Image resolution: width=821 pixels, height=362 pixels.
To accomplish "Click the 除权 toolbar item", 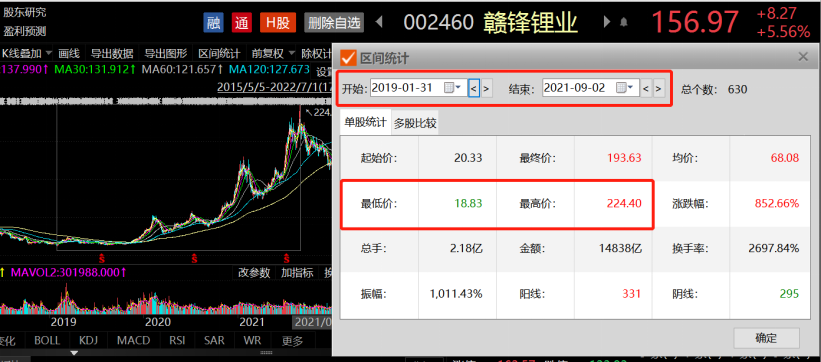I will tap(316, 53).
